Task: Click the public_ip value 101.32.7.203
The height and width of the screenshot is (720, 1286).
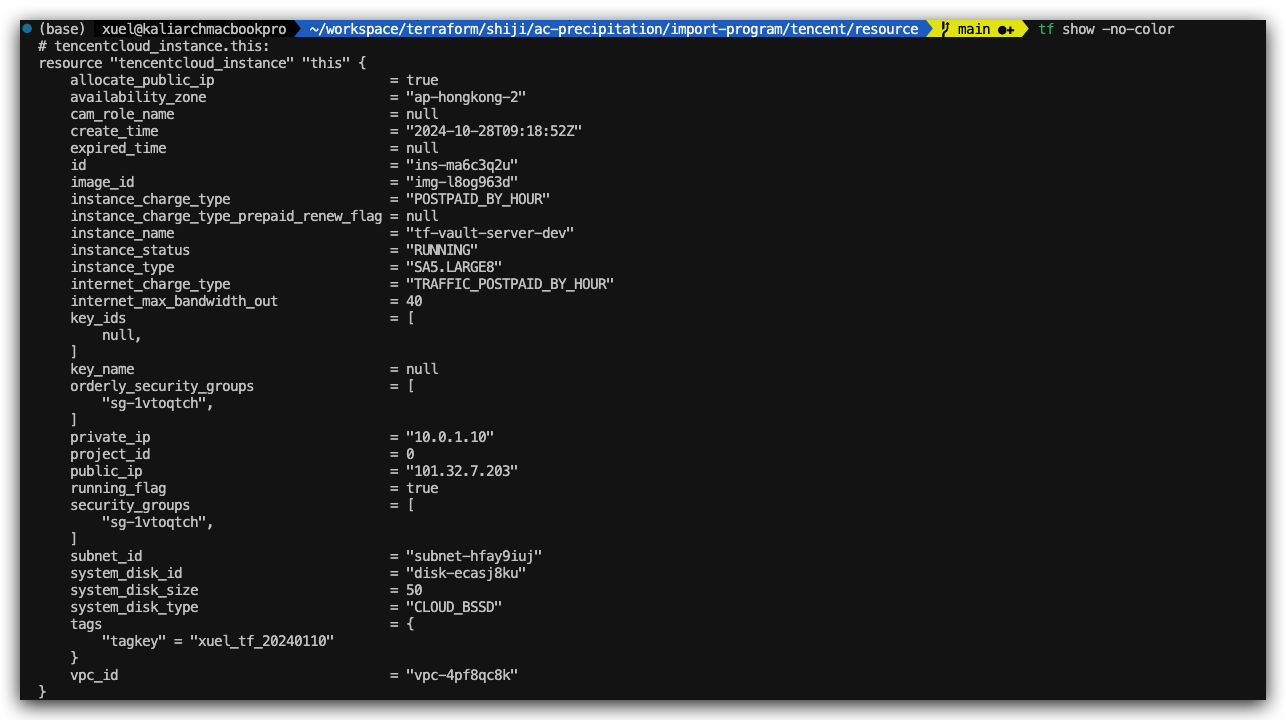Action: click(x=462, y=471)
